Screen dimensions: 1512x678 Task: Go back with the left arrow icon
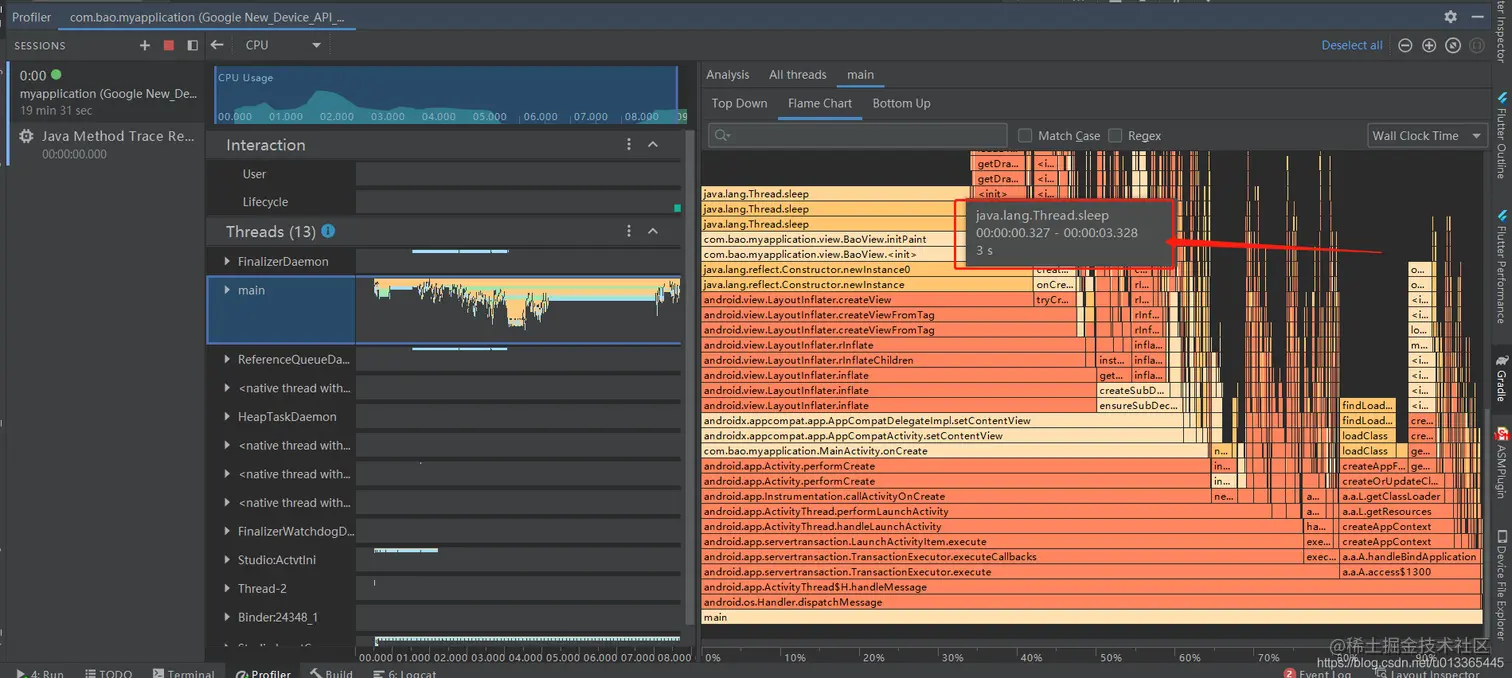click(217, 45)
